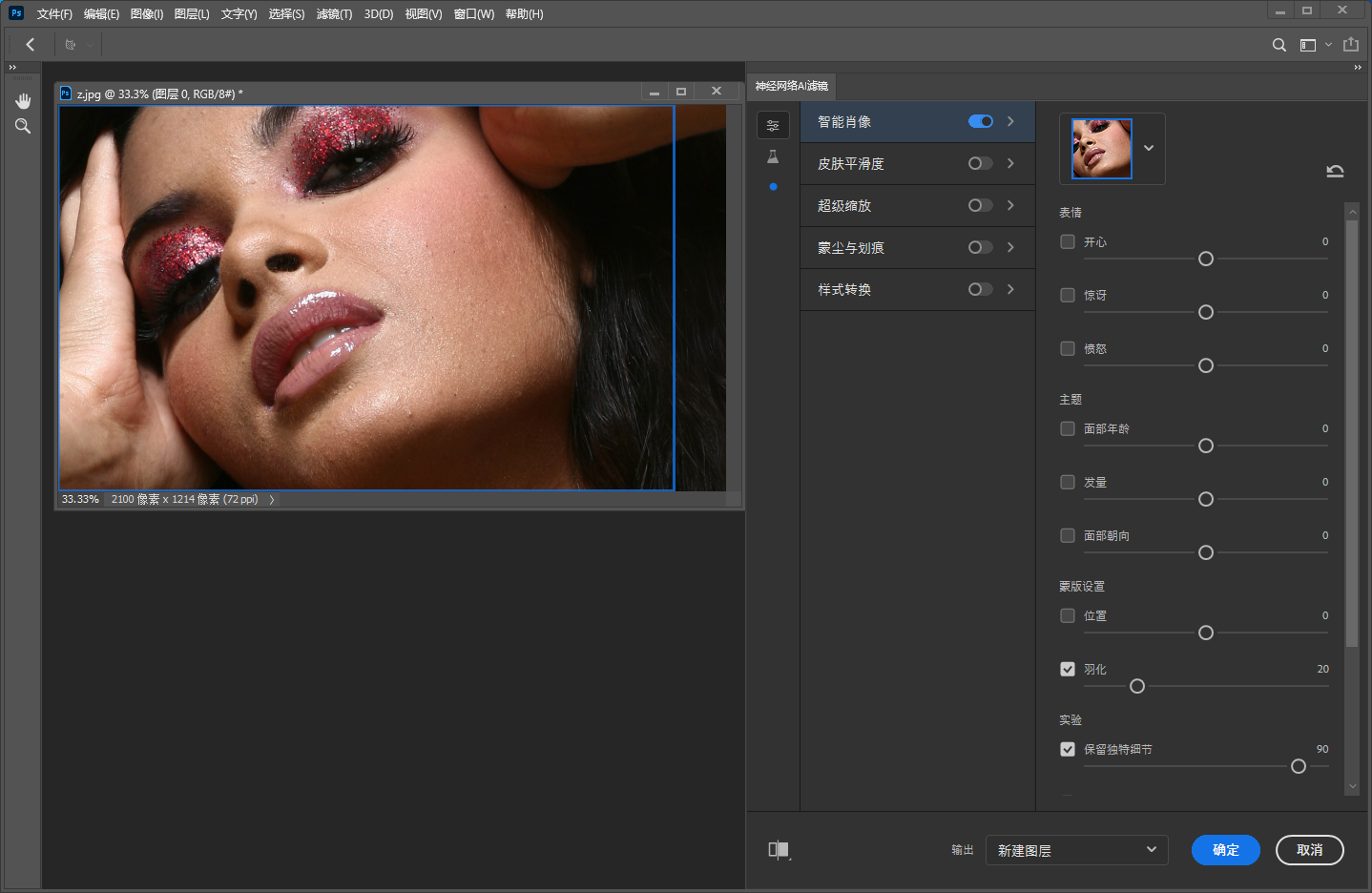Enable the 皮肤平滑度 filter toggle
Viewport: 1372px width, 893px height.
coord(980,163)
